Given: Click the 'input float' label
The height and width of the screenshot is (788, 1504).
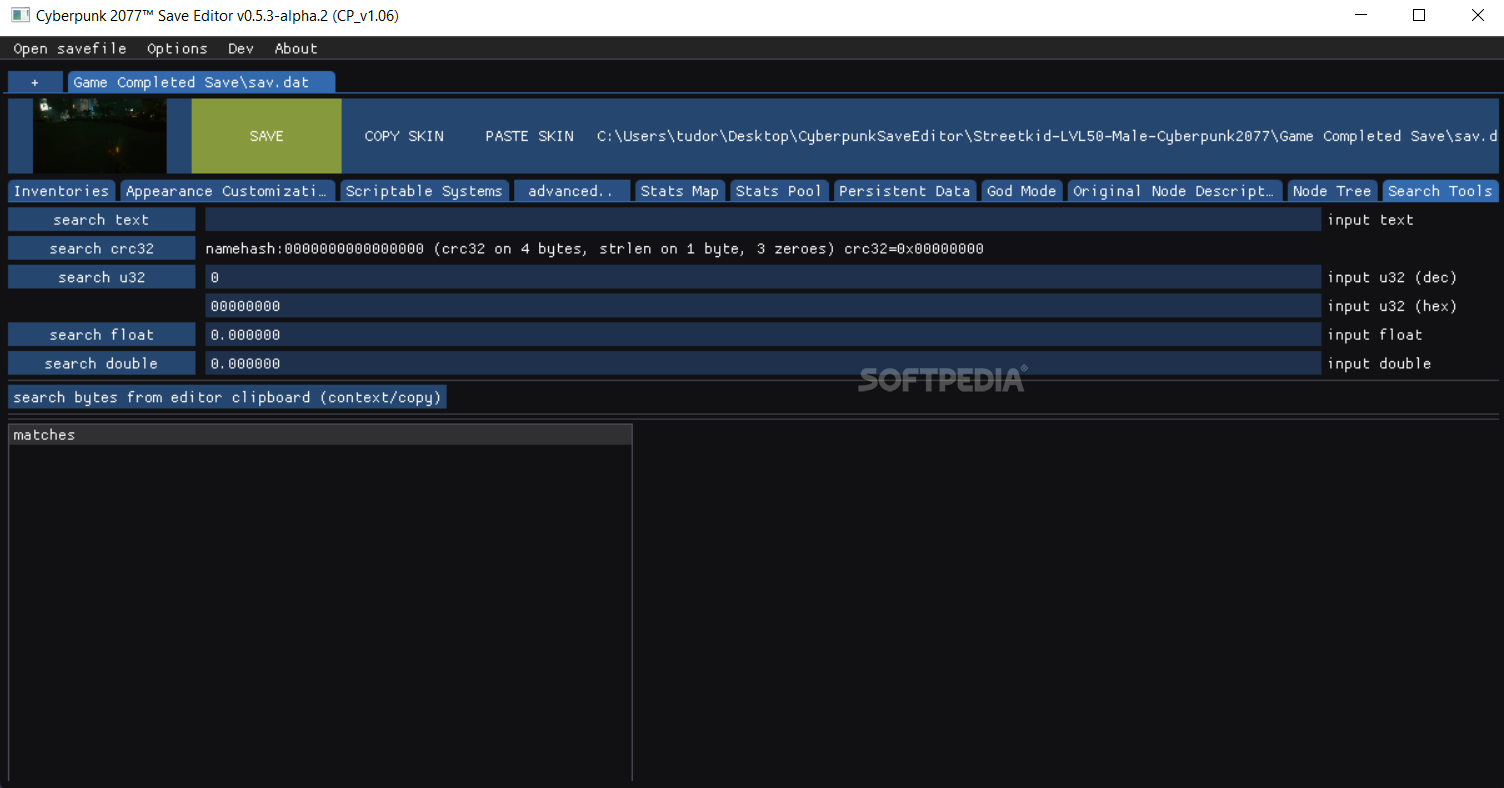Looking at the screenshot, I should 1374,335.
